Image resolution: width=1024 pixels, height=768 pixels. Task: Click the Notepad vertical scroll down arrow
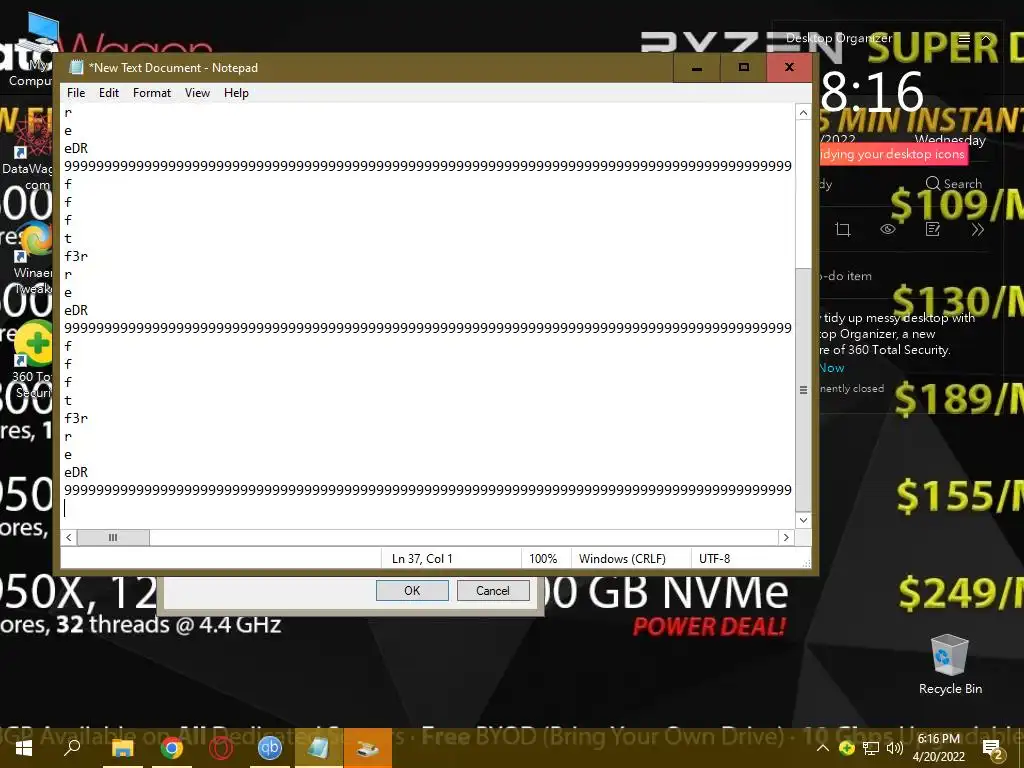803,520
